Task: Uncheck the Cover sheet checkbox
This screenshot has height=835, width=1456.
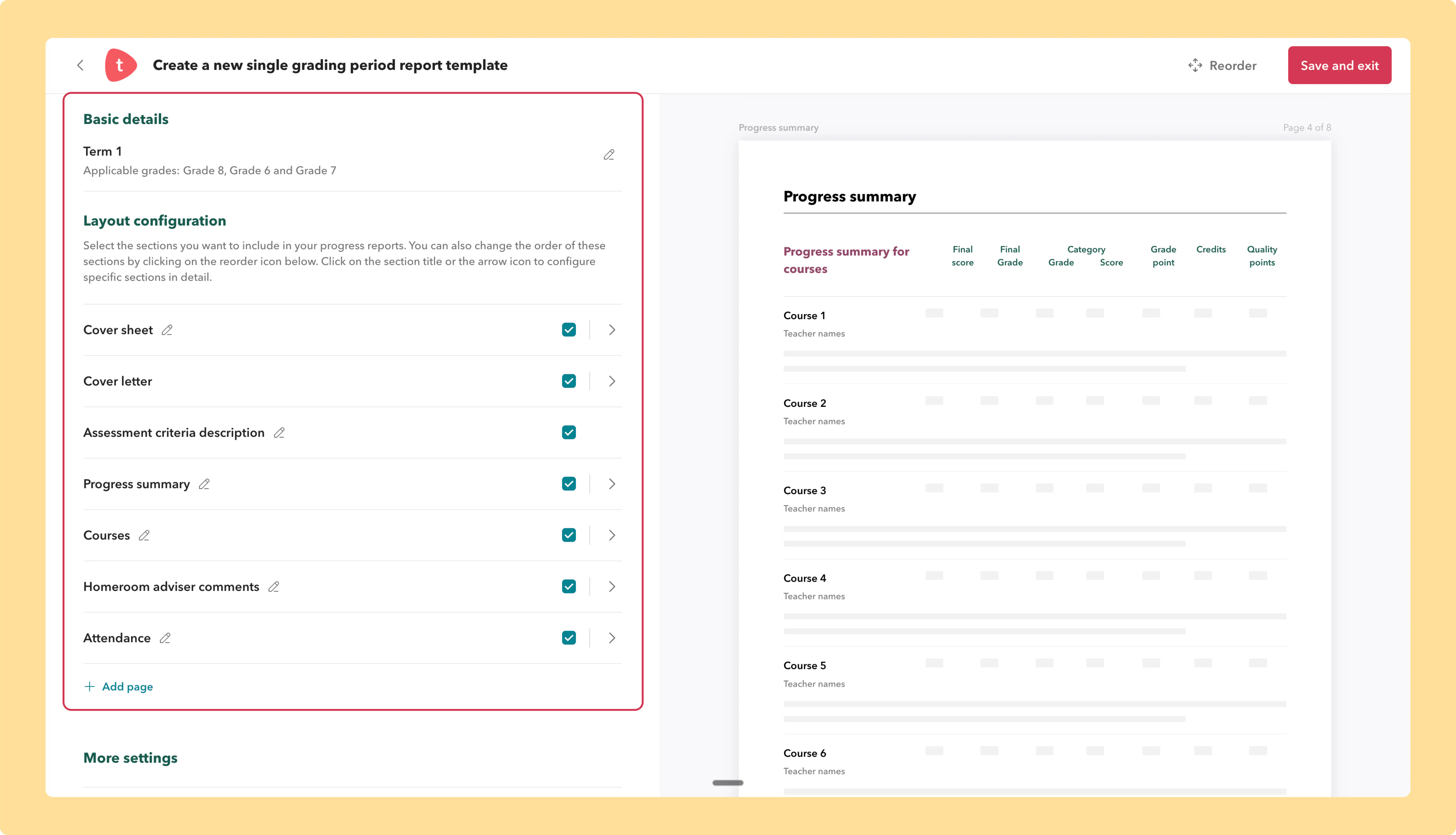Action: 569,330
